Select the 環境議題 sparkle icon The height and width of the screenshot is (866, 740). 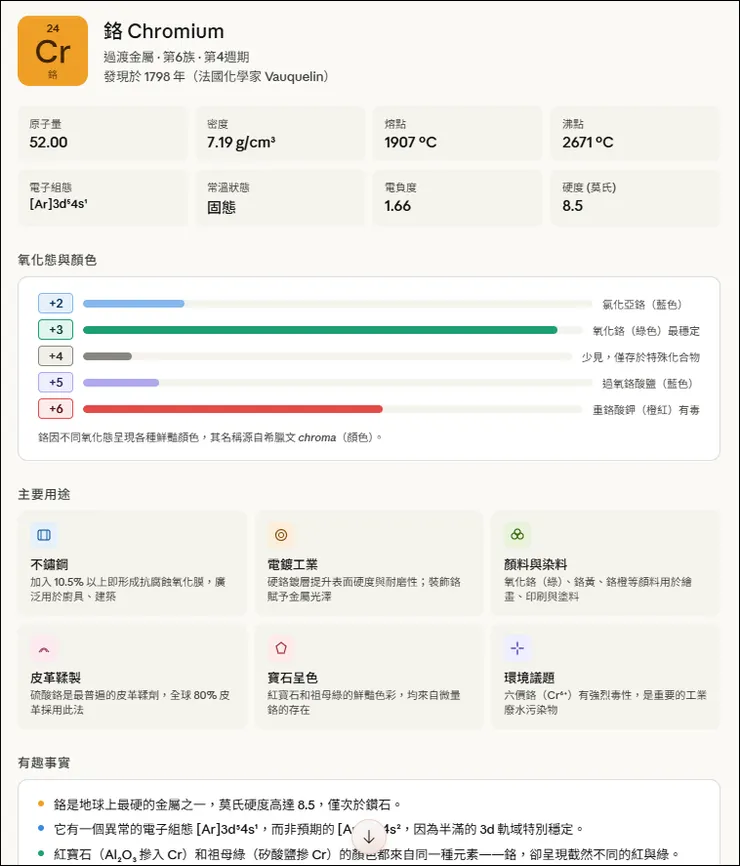click(518, 650)
